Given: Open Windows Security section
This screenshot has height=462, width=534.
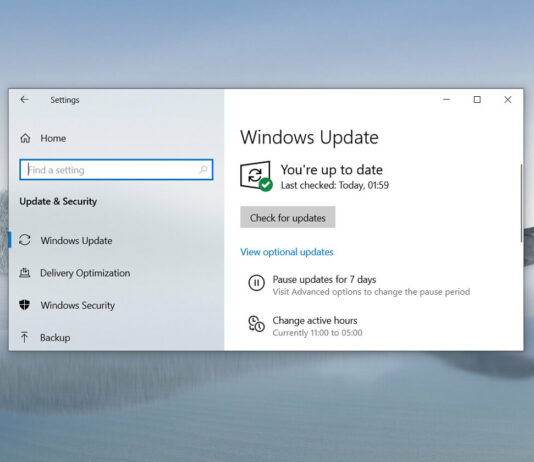Looking at the screenshot, I should coord(78,305).
